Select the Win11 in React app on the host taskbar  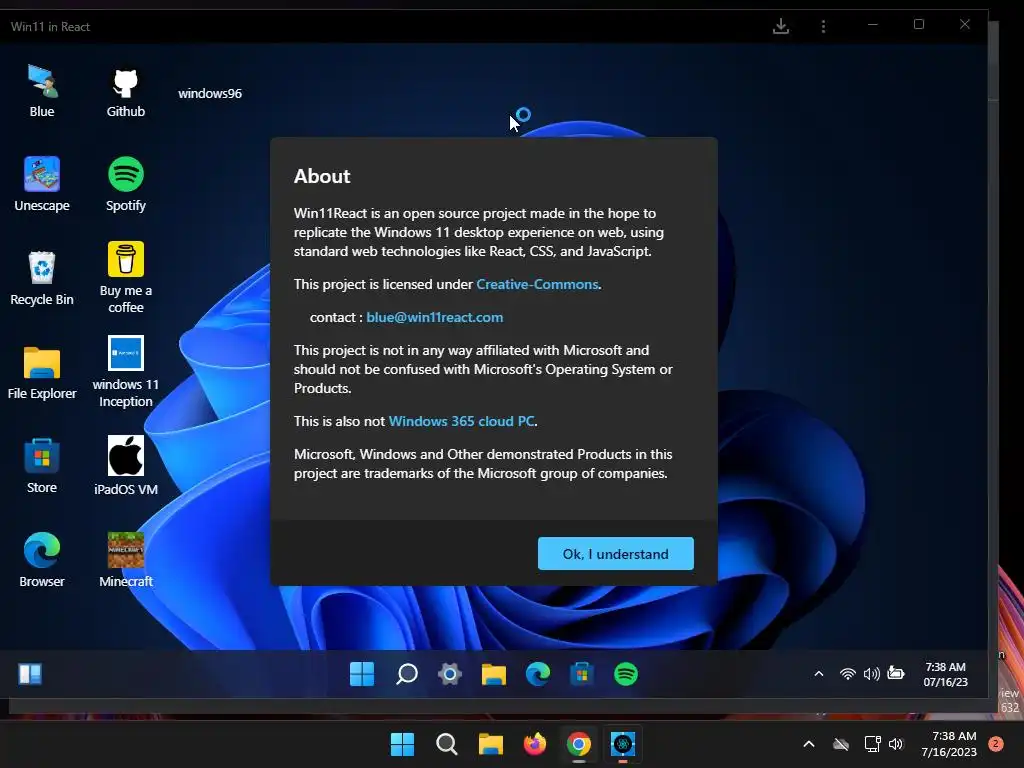623,744
